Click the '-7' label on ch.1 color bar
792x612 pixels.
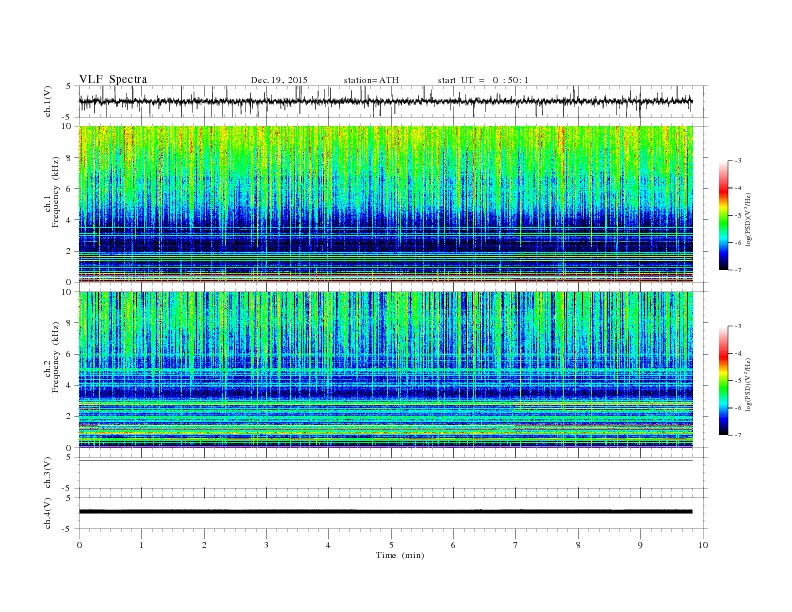(x=737, y=270)
